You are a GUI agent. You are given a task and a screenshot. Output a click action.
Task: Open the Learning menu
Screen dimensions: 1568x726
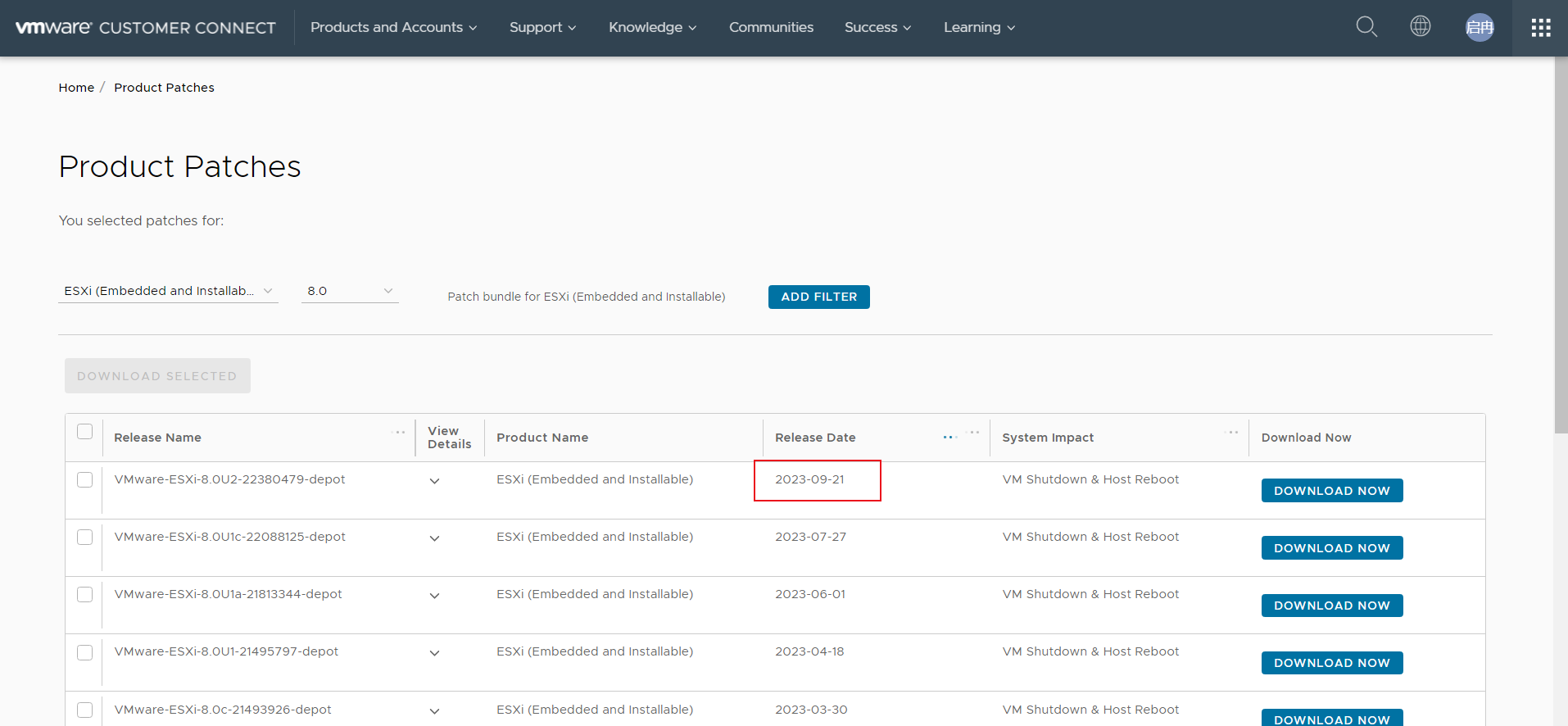(x=979, y=27)
